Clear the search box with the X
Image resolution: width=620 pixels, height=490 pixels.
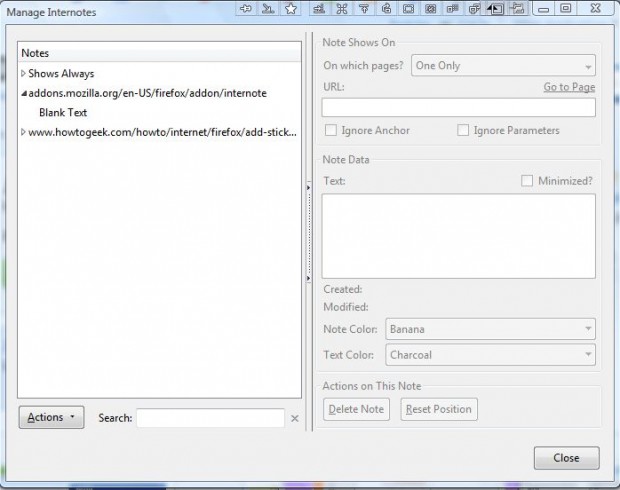295,418
